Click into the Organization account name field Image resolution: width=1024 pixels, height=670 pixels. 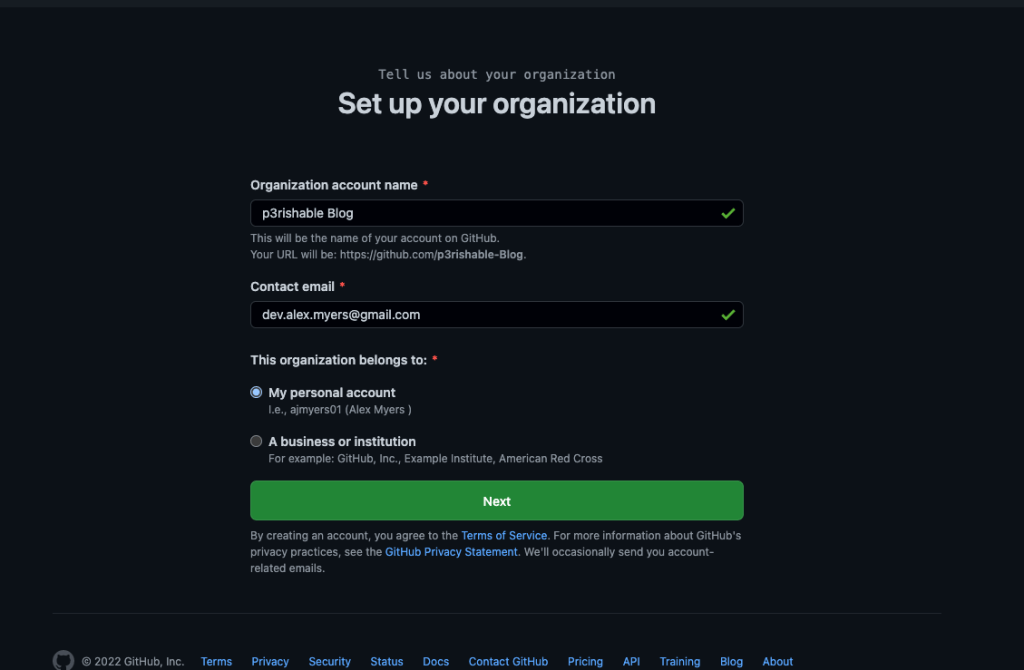point(480,213)
